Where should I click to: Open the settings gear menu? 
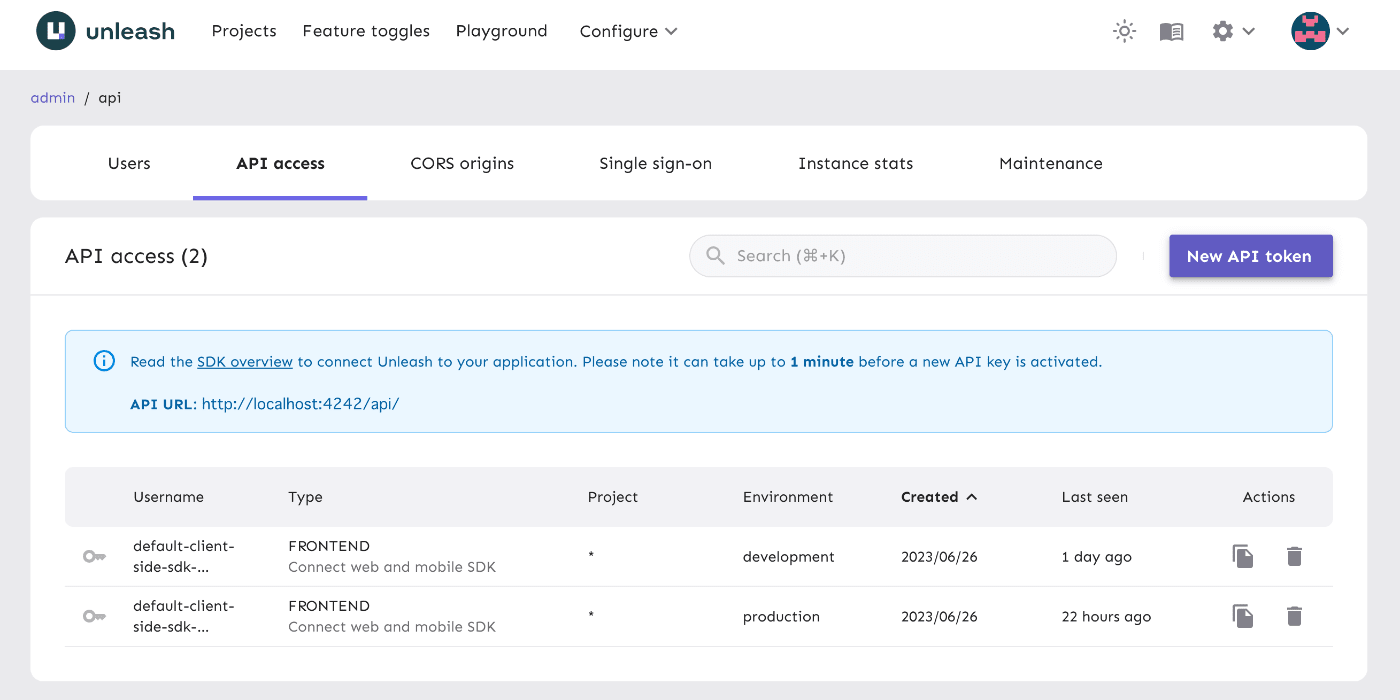[x=1222, y=31]
